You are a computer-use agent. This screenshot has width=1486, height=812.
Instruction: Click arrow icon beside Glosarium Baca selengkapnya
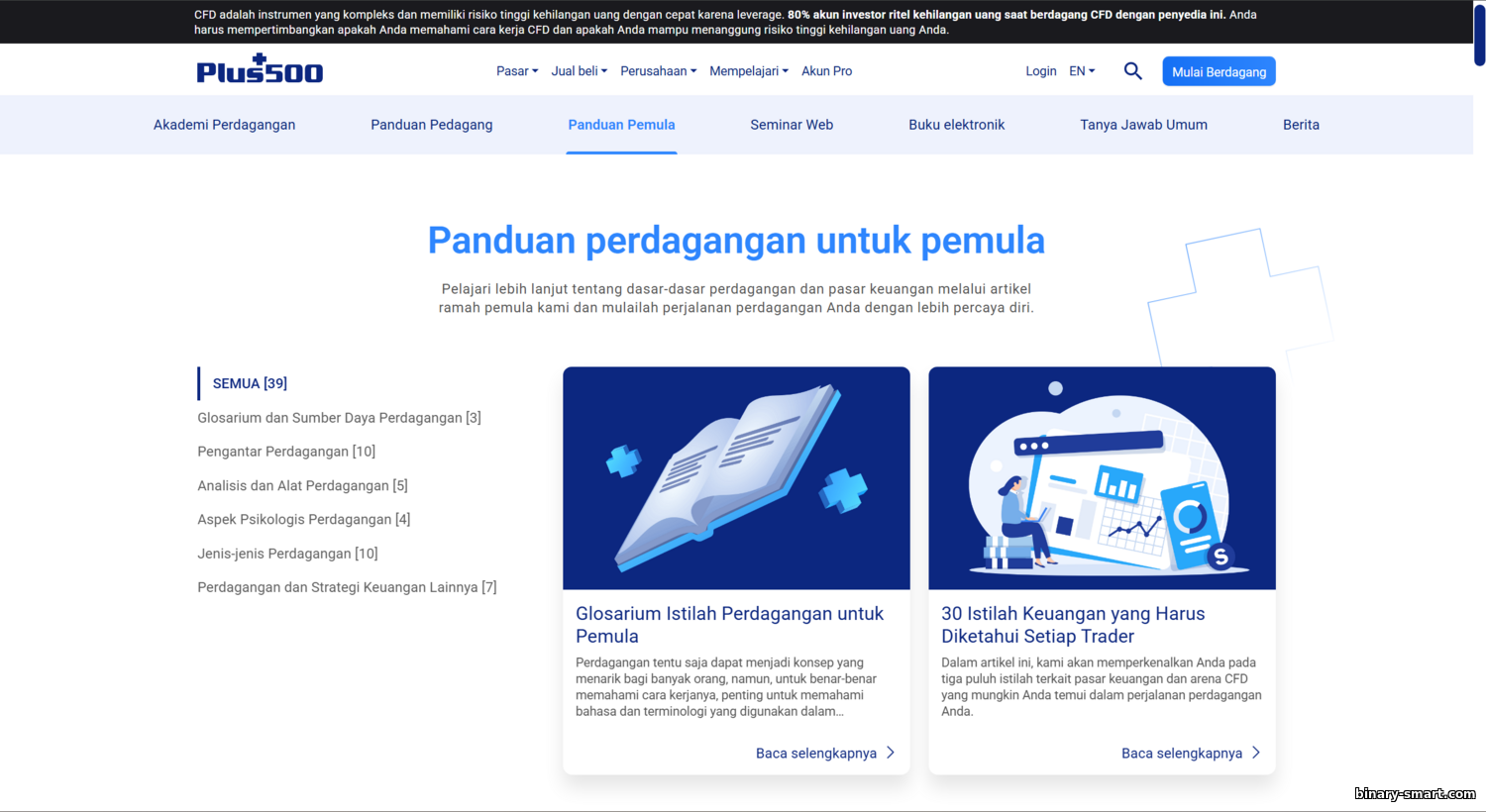(891, 753)
